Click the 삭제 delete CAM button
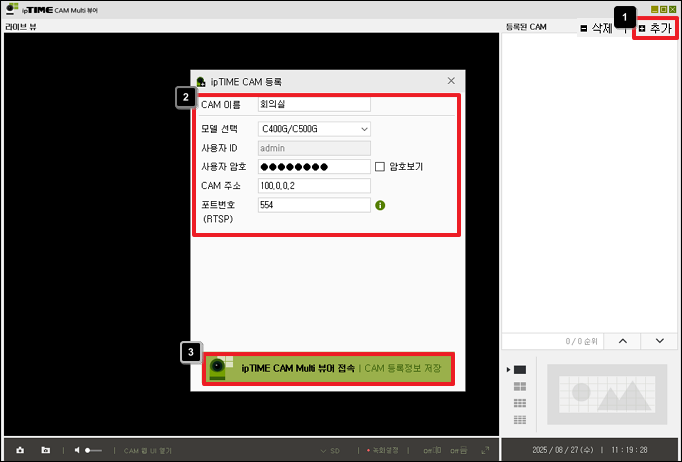The image size is (682, 462). click(x=598, y=28)
